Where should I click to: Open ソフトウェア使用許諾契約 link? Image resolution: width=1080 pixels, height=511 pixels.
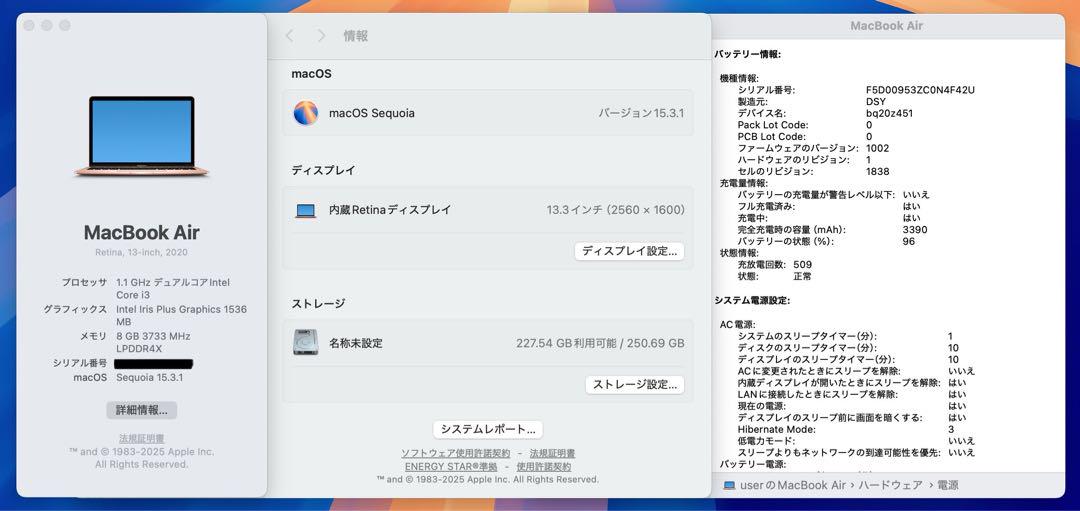[456, 453]
